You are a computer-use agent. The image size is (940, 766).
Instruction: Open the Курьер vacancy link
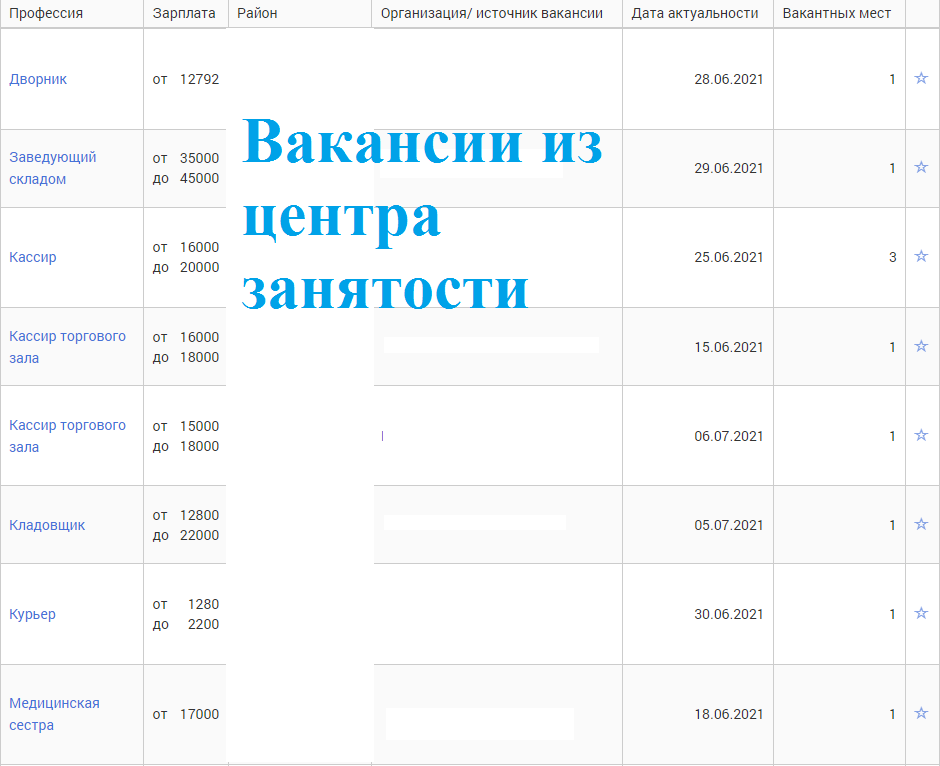tap(32, 614)
